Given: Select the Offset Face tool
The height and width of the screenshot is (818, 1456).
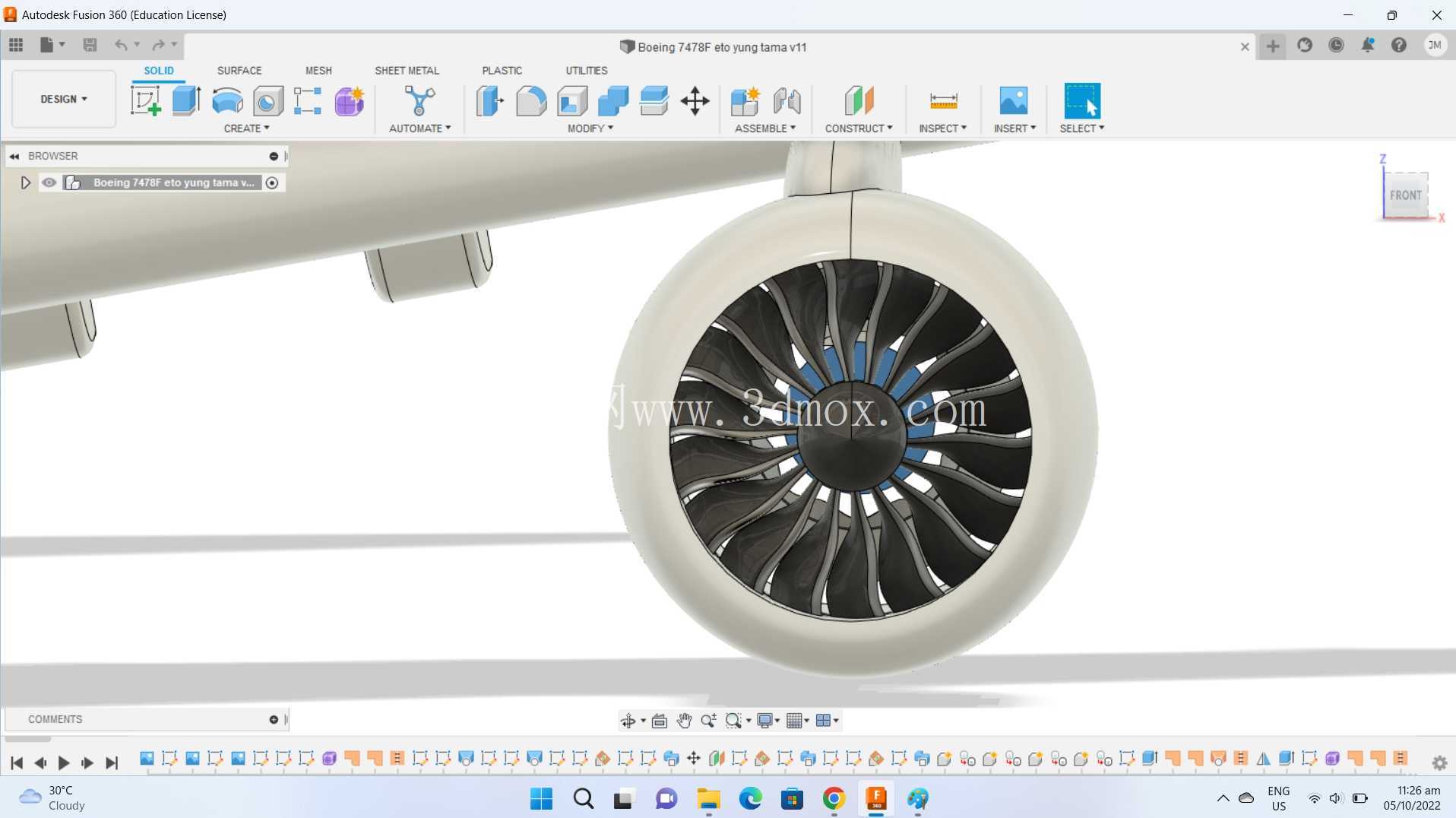Looking at the screenshot, I should click(654, 100).
